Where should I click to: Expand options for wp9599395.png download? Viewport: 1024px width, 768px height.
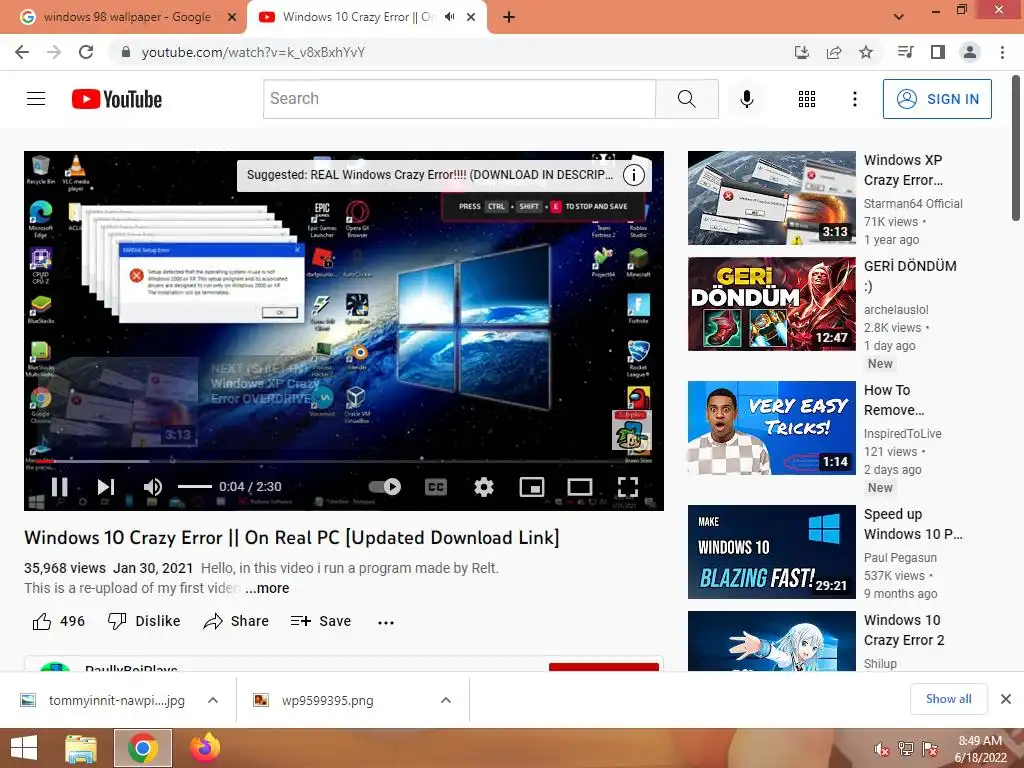tap(446, 700)
